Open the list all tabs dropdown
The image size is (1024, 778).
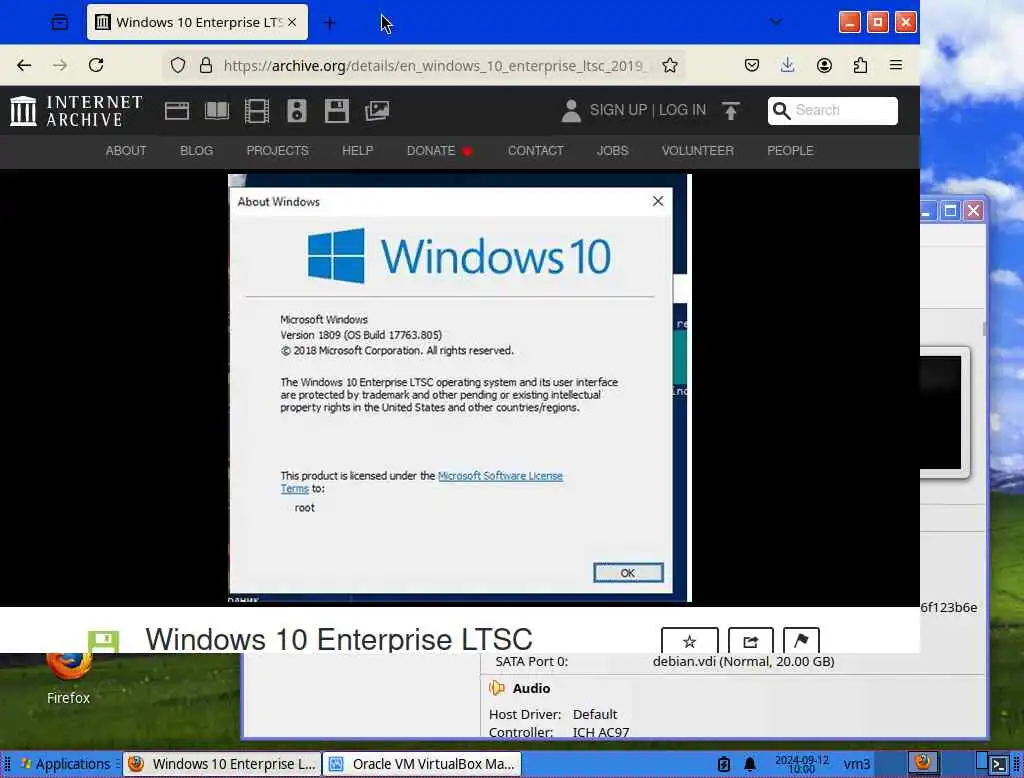click(776, 23)
